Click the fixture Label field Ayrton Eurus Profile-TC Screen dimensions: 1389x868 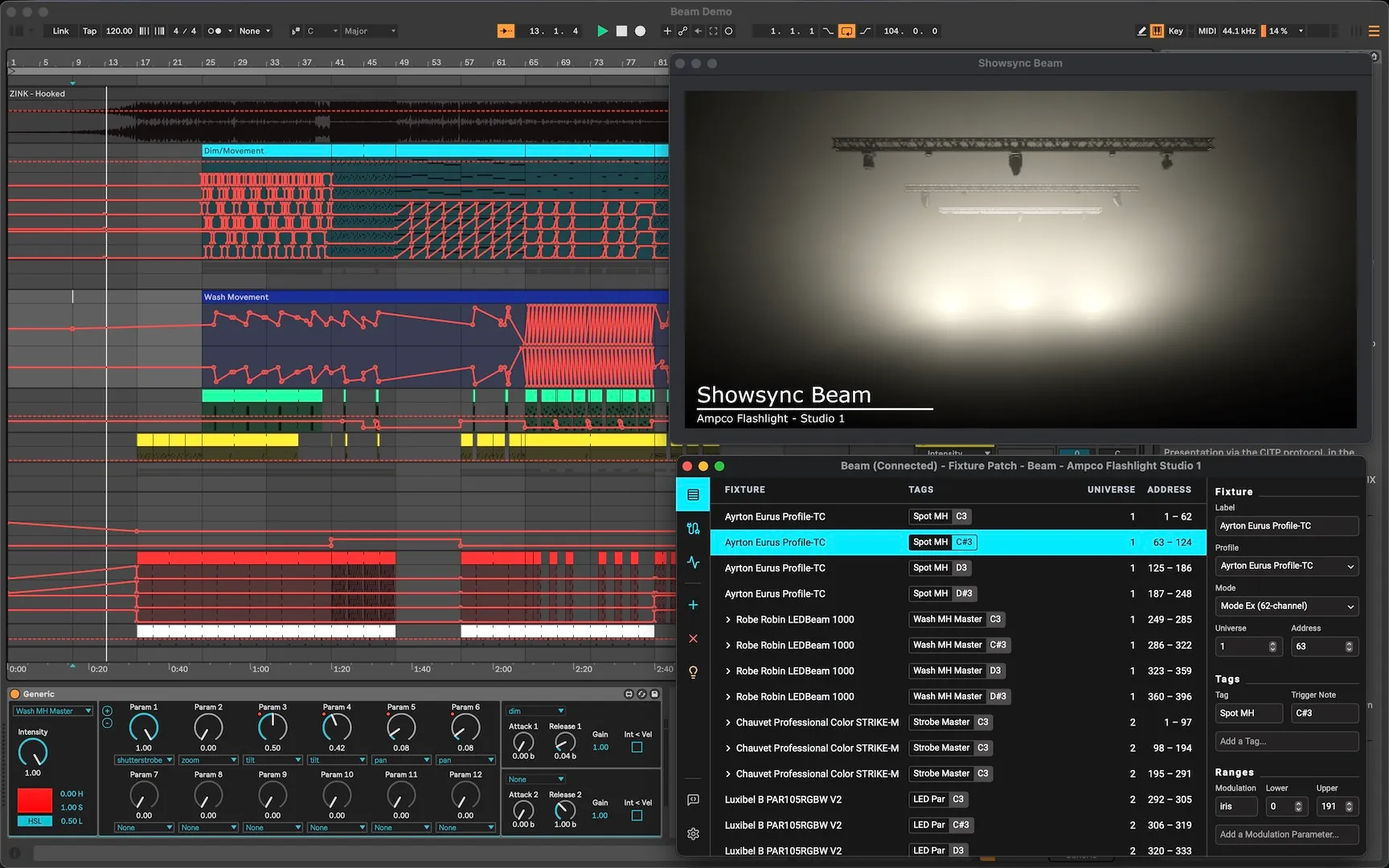(x=1286, y=526)
